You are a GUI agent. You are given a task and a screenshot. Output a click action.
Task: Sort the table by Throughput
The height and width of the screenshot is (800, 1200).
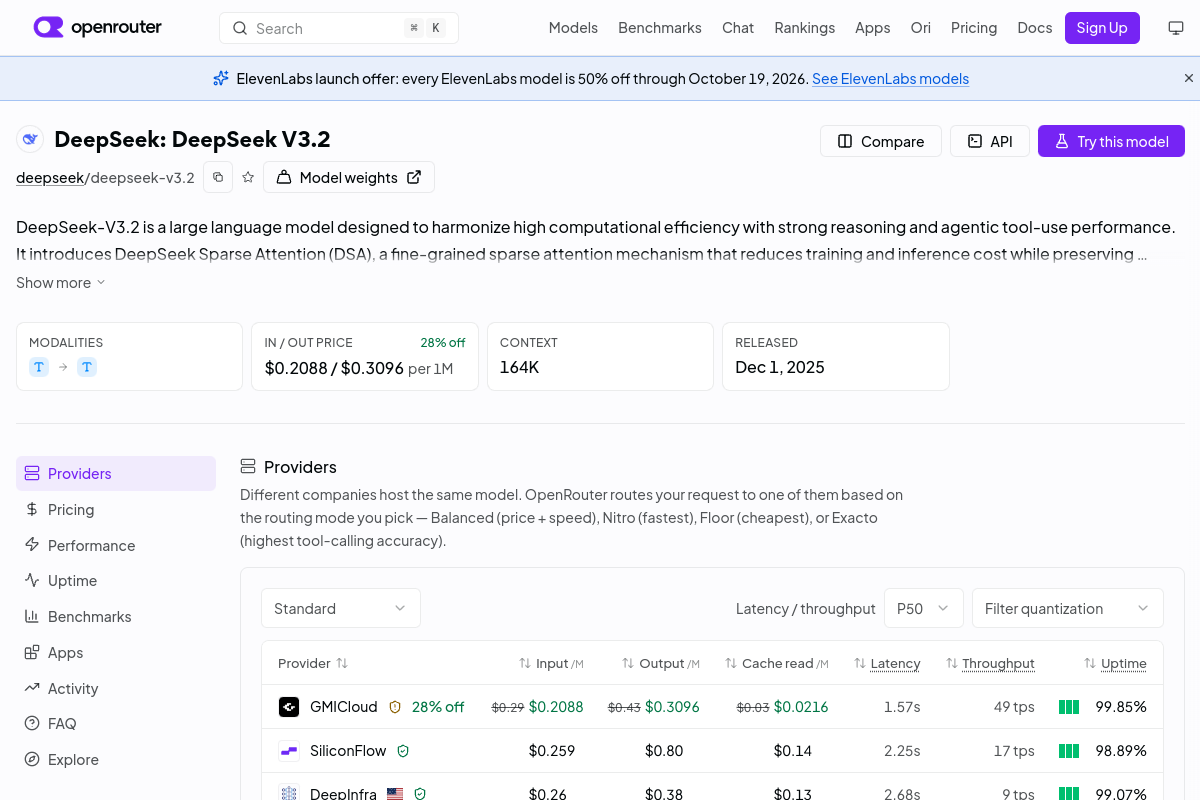point(990,663)
